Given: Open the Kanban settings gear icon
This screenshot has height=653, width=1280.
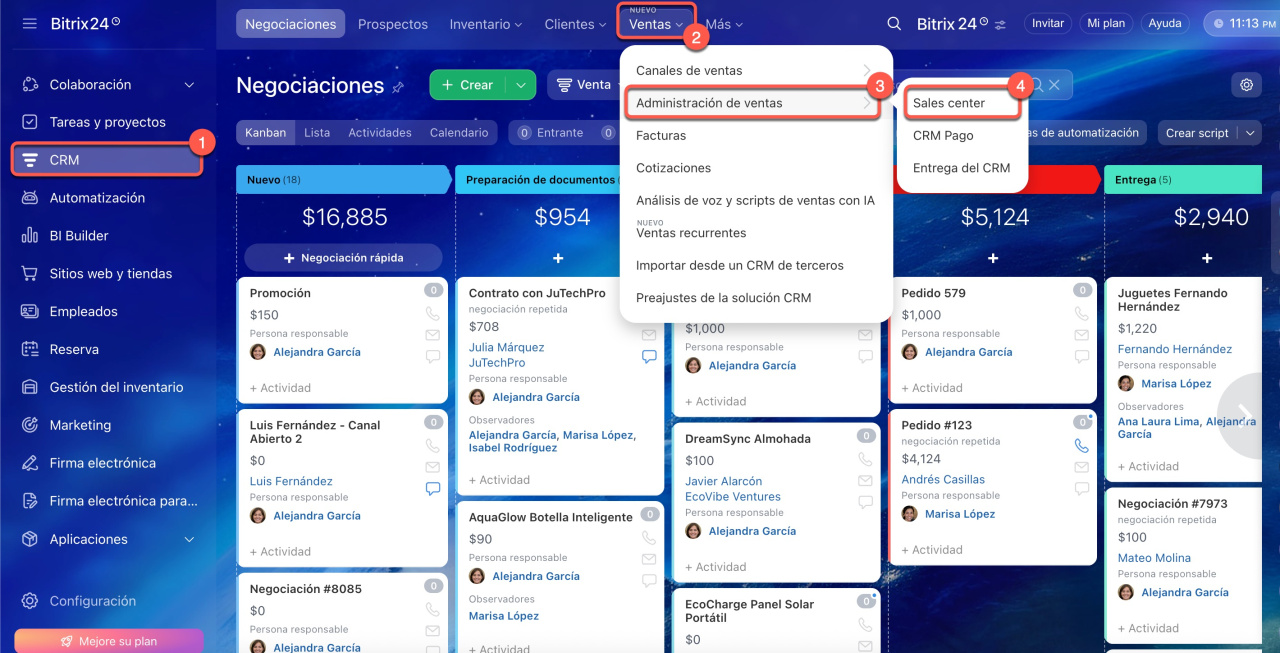Looking at the screenshot, I should (x=1246, y=85).
